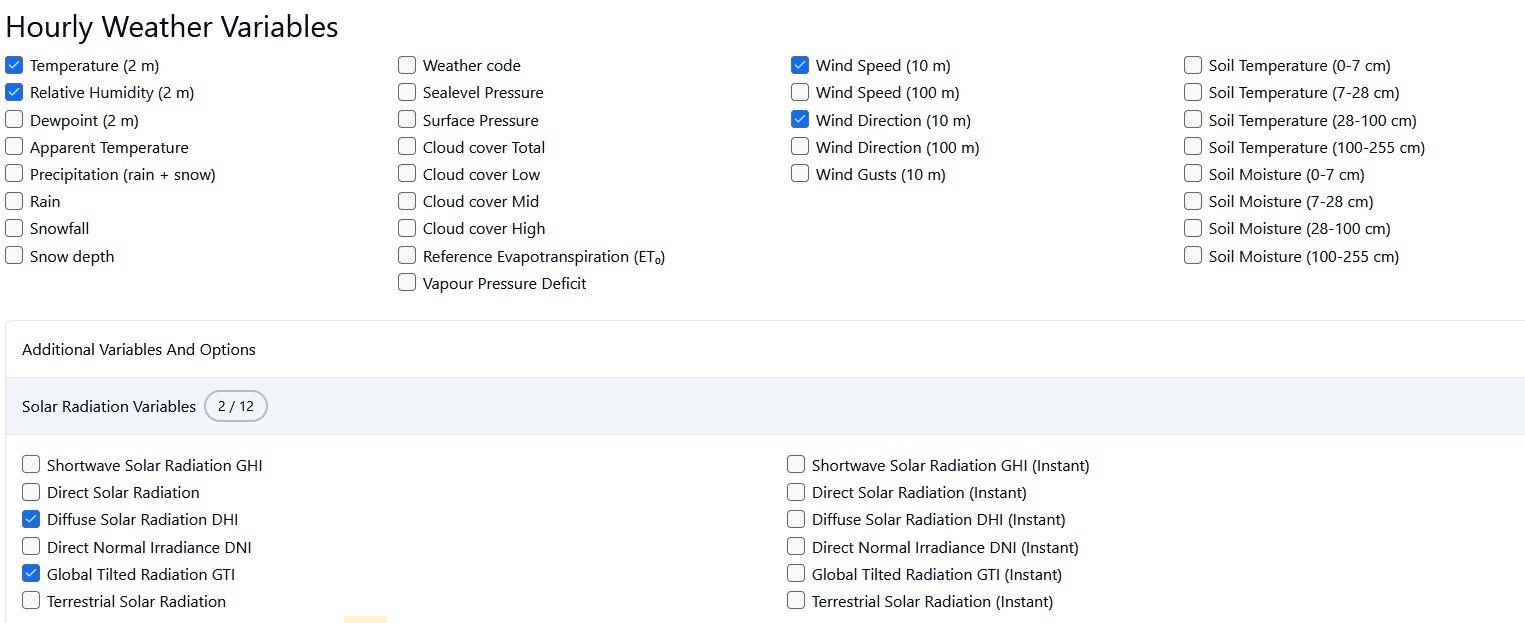Click the 2 / 12 count badge
This screenshot has width=1525, height=623.
click(x=236, y=407)
